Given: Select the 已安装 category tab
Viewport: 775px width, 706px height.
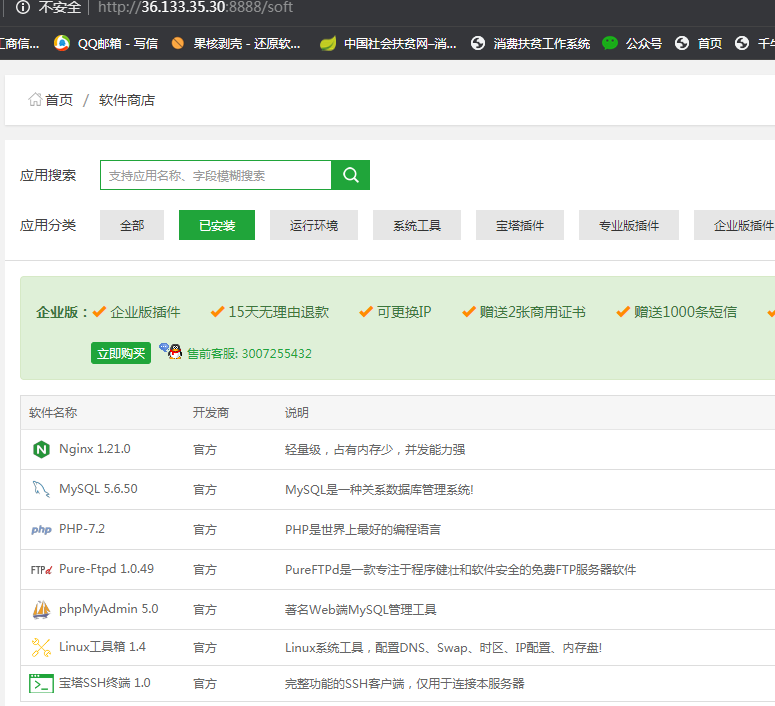Looking at the screenshot, I should tap(217, 225).
